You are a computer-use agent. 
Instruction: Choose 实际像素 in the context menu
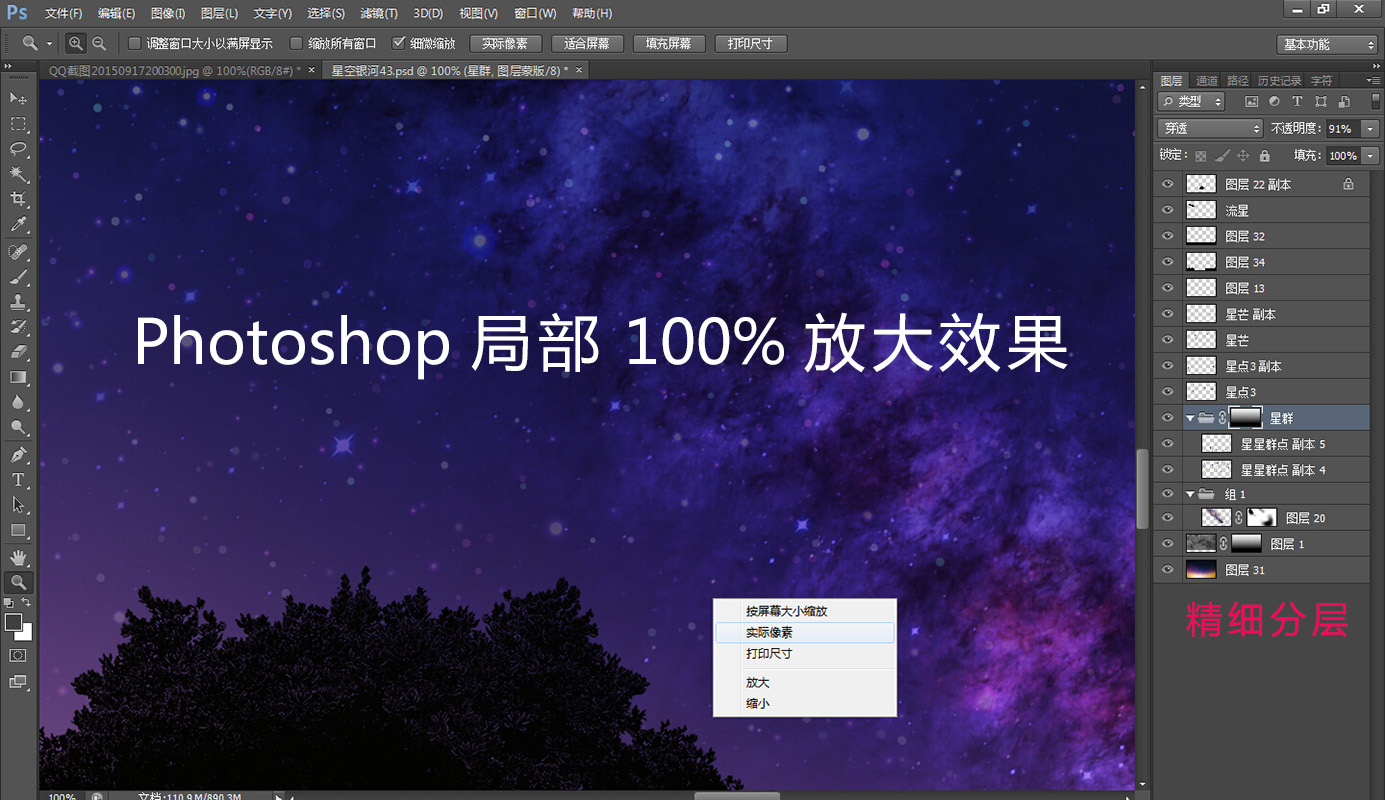pyautogui.click(x=805, y=632)
